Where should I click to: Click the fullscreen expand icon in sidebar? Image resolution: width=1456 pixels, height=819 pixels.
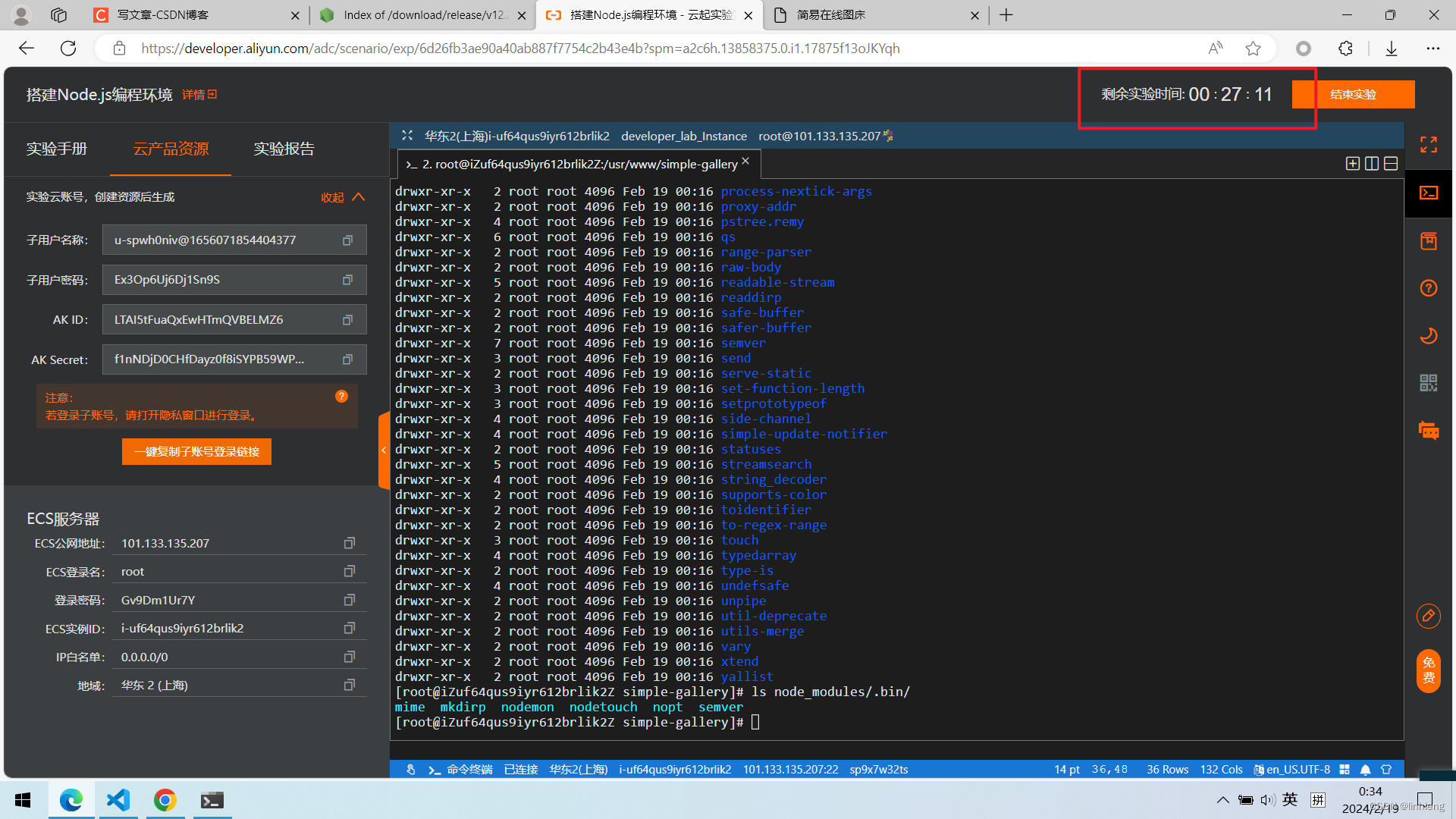1429,145
